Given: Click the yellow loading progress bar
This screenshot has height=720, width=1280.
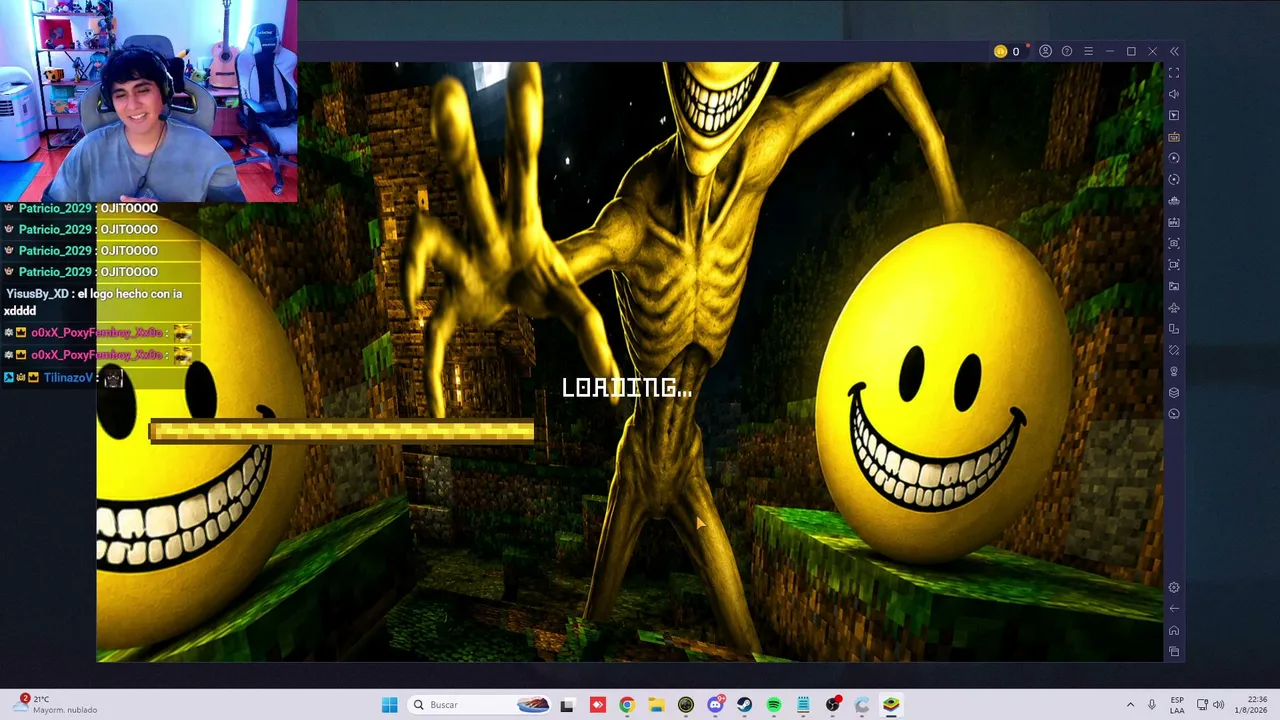Looking at the screenshot, I should coord(341,431).
